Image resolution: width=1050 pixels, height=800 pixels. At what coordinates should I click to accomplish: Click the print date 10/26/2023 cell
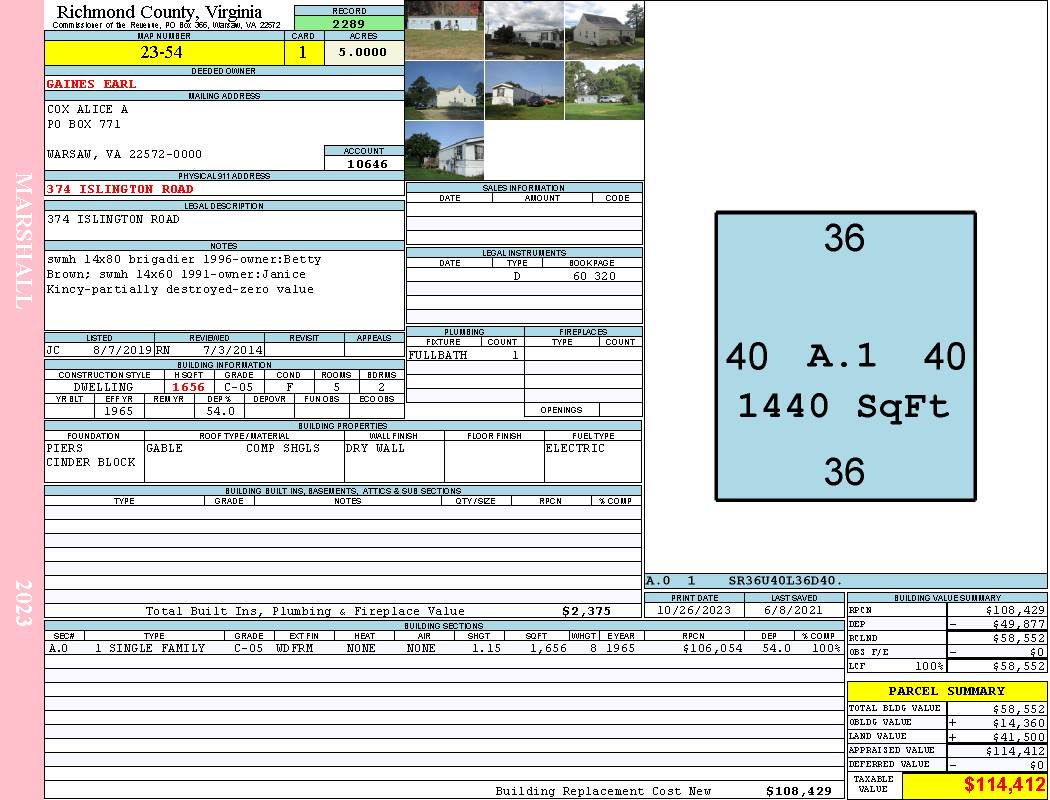point(694,610)
